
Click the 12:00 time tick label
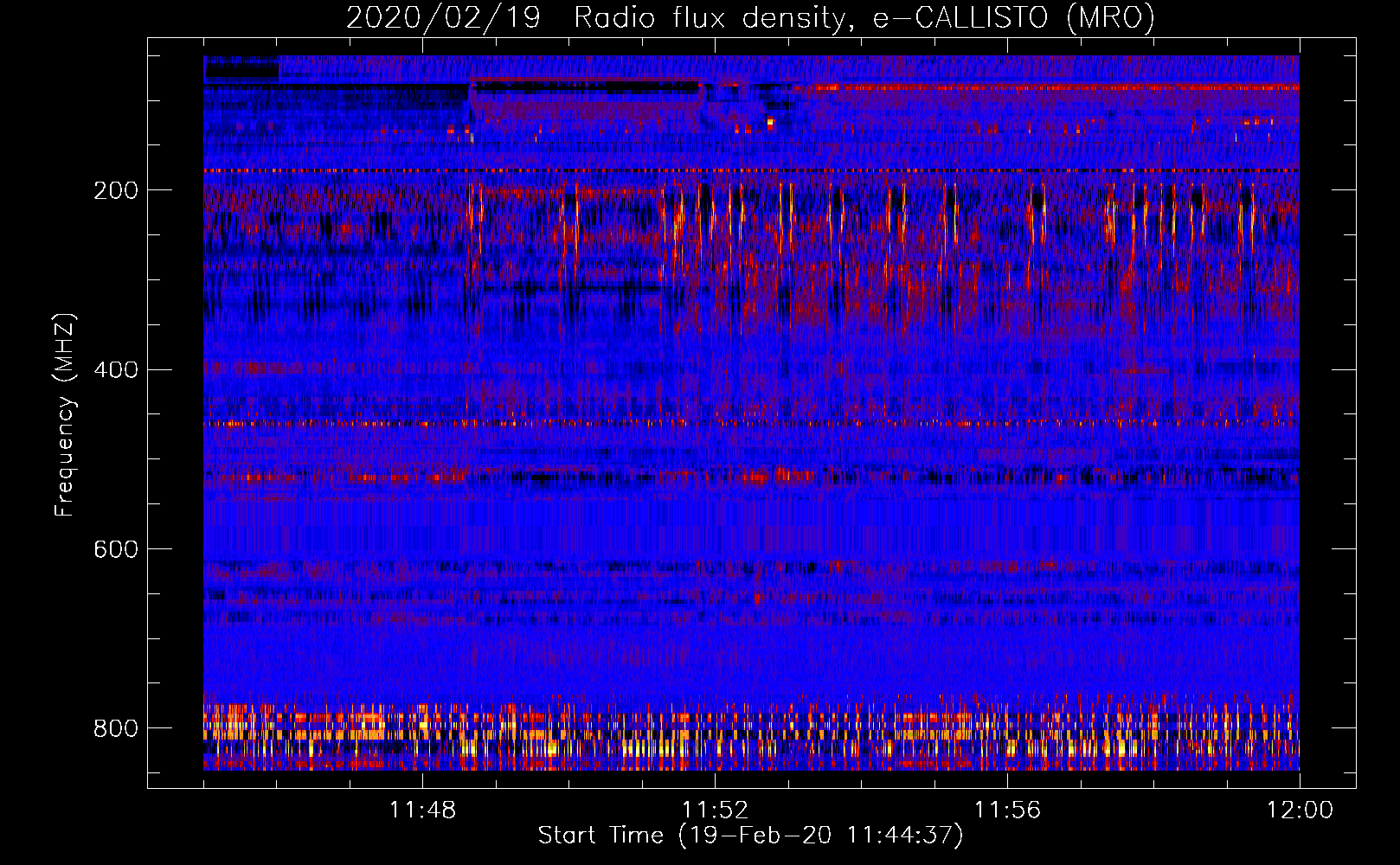(1300, 811)
